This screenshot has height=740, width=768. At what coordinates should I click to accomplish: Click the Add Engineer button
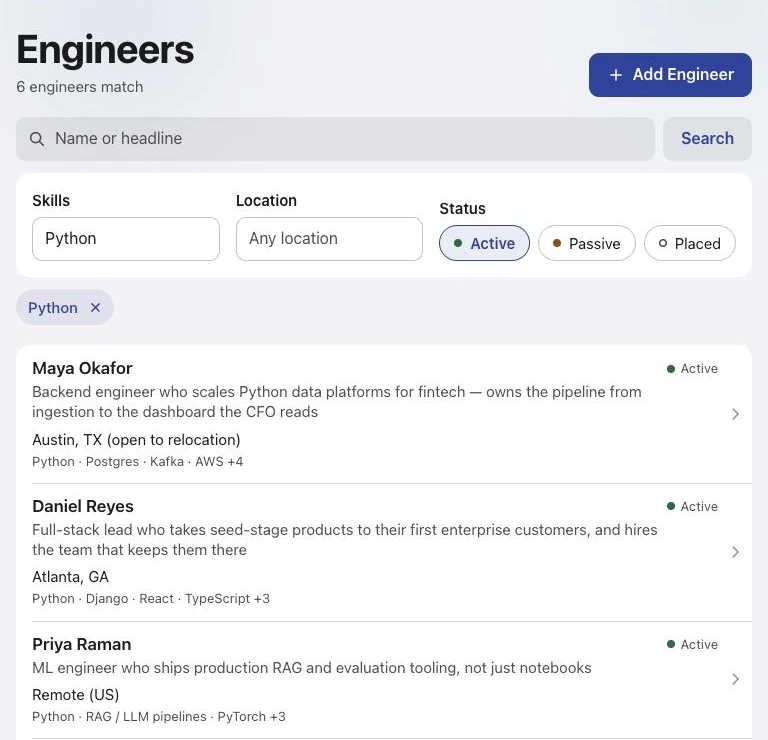670,75
